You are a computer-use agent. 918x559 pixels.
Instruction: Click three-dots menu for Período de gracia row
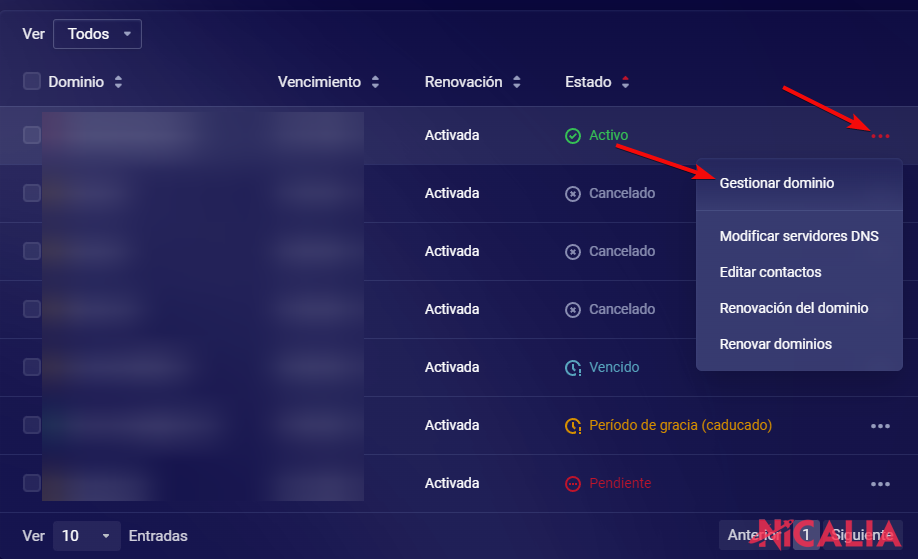point(880,426)
